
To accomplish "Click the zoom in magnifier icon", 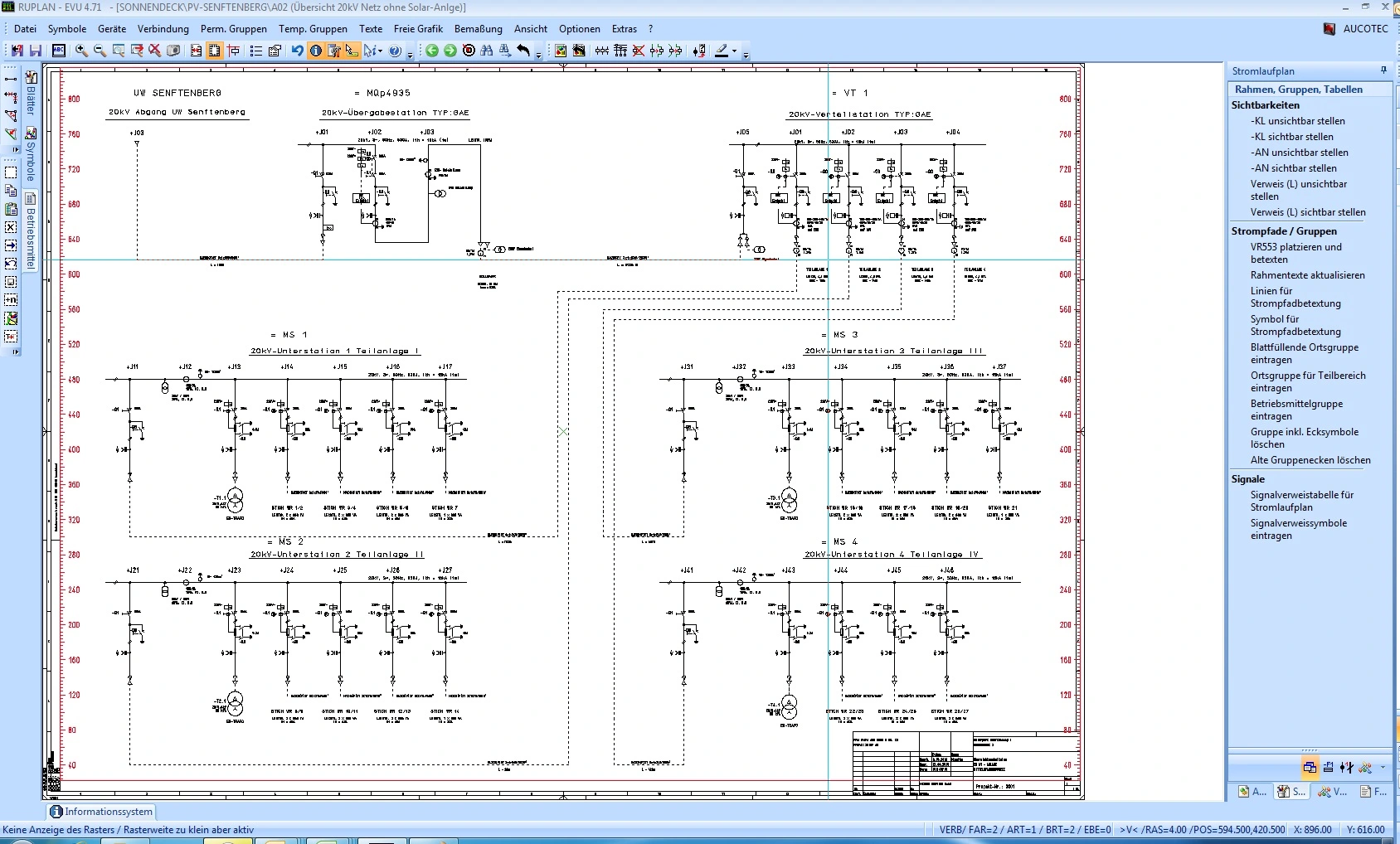I will (x=81, y=51).
